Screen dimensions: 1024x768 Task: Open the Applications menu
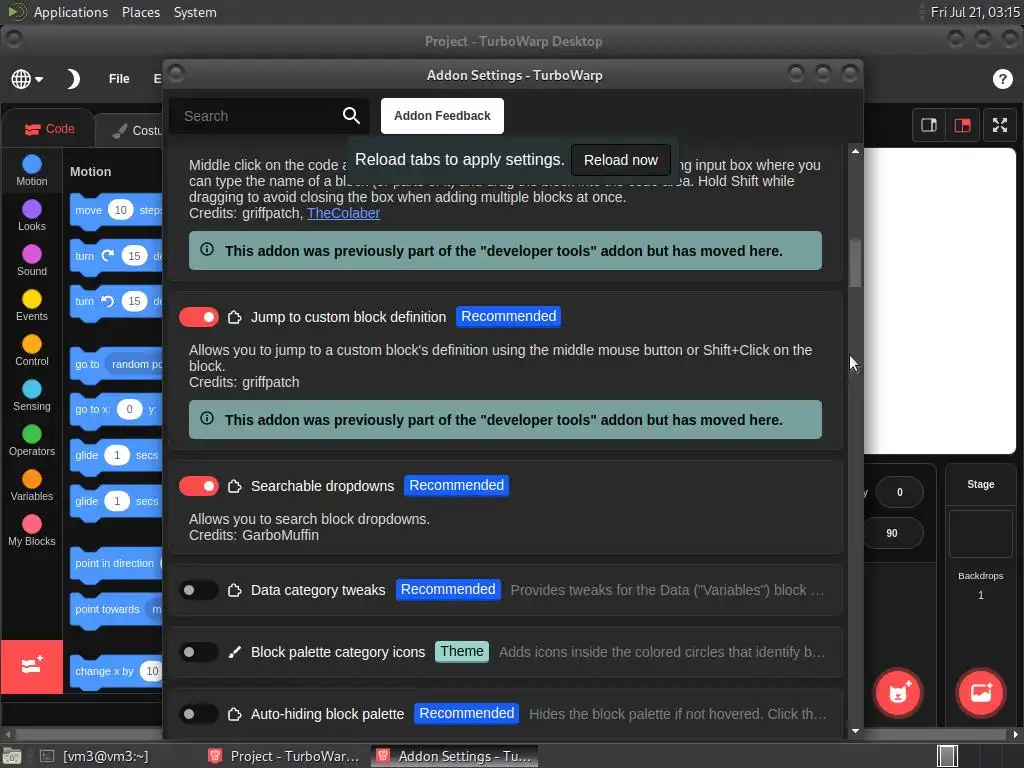[x=71, y=12]
